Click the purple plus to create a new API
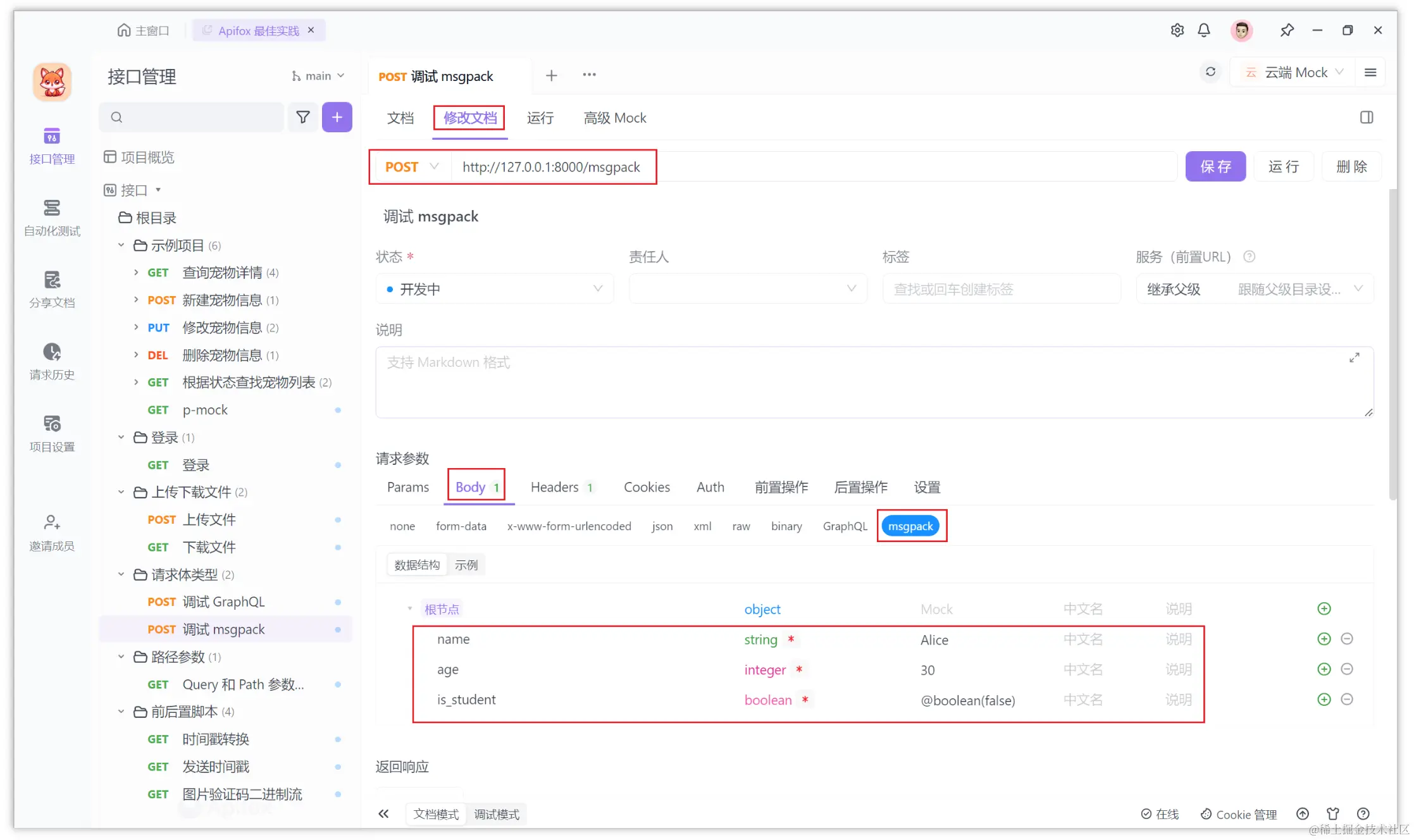Screen dimensions: 1414x840 pos(337,117)
